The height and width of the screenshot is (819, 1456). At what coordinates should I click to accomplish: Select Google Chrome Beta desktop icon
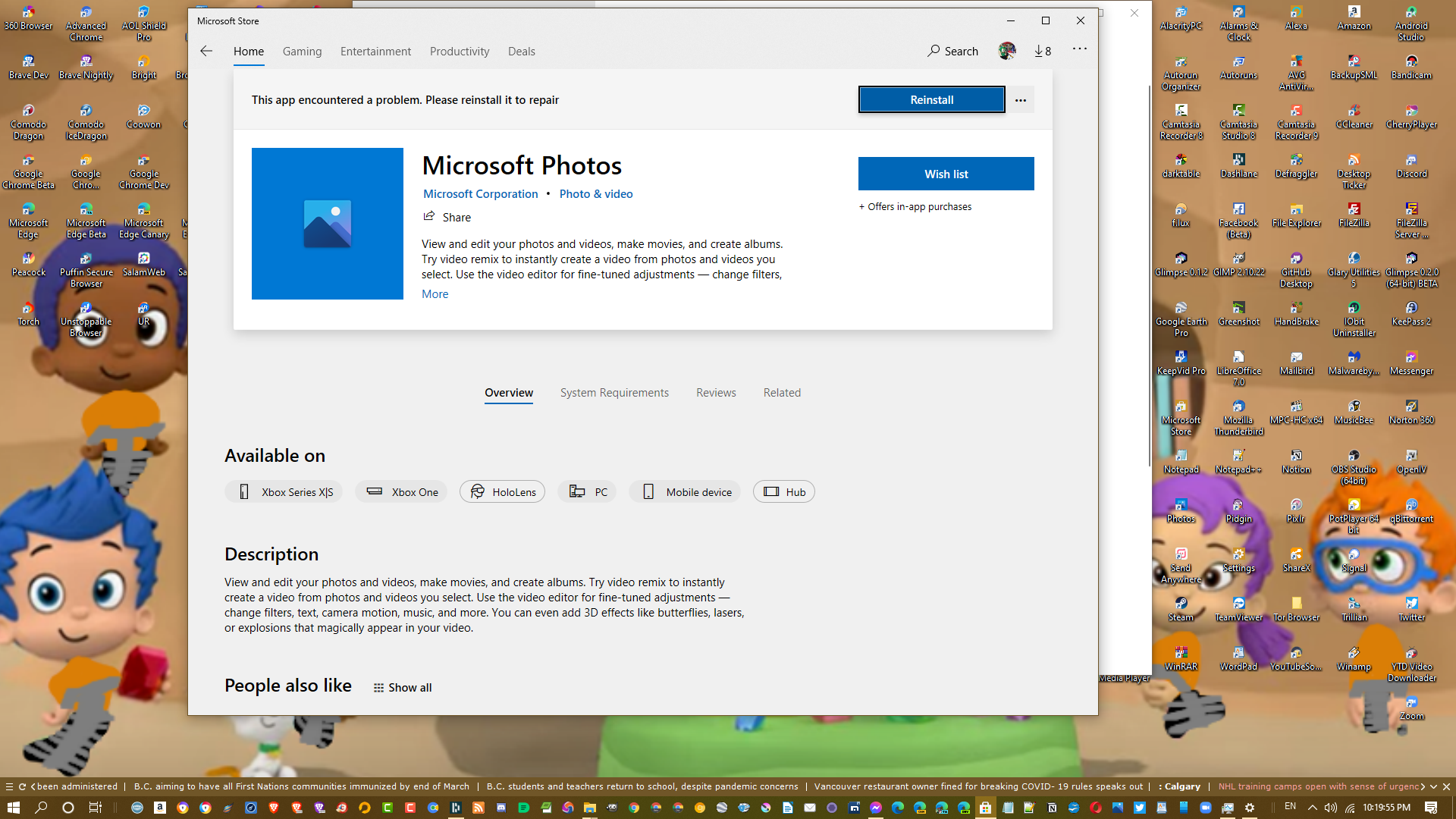(x=28, y=172)
